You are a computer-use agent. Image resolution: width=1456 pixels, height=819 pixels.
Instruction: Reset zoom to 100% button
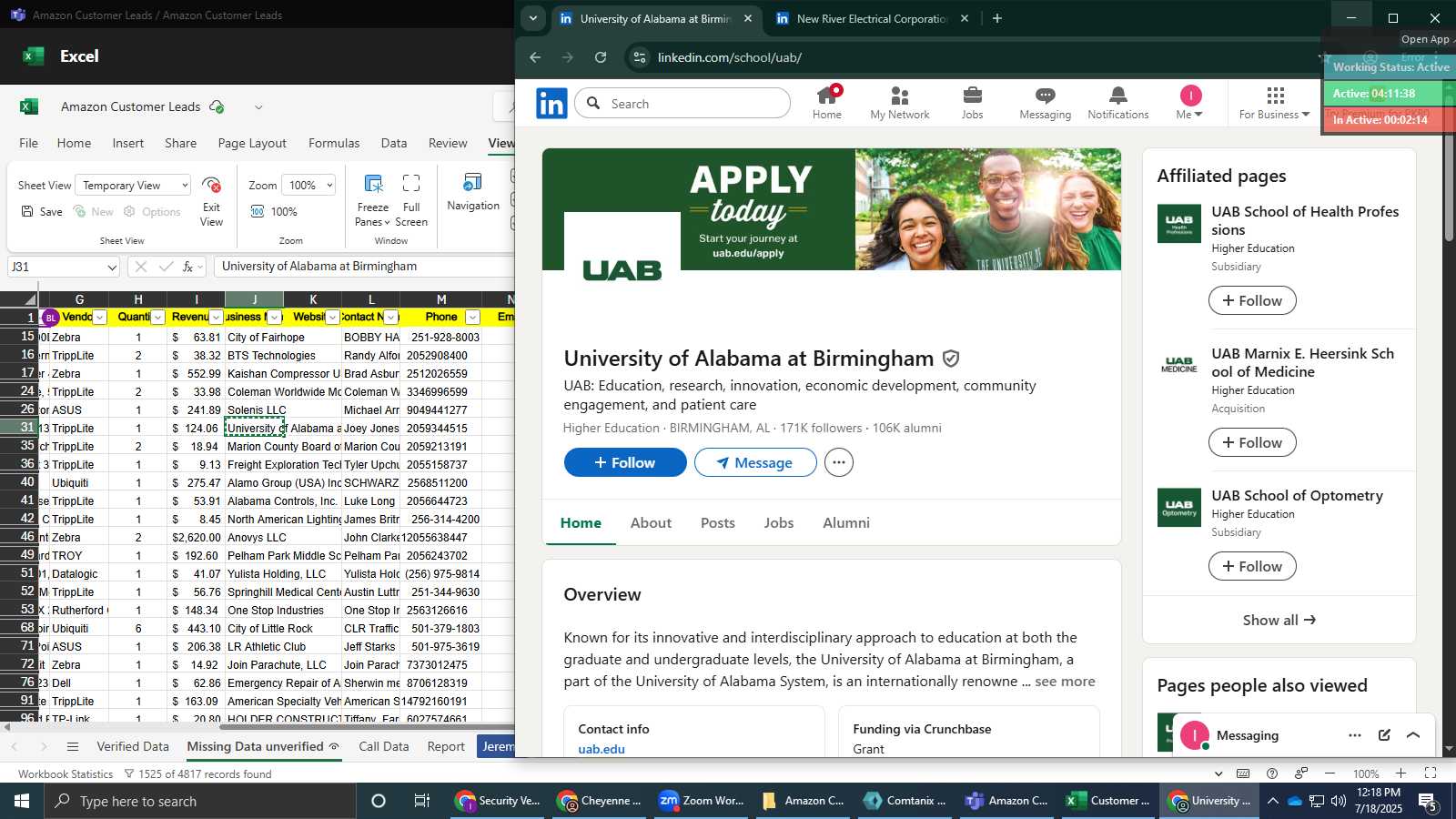pos(274,211)
